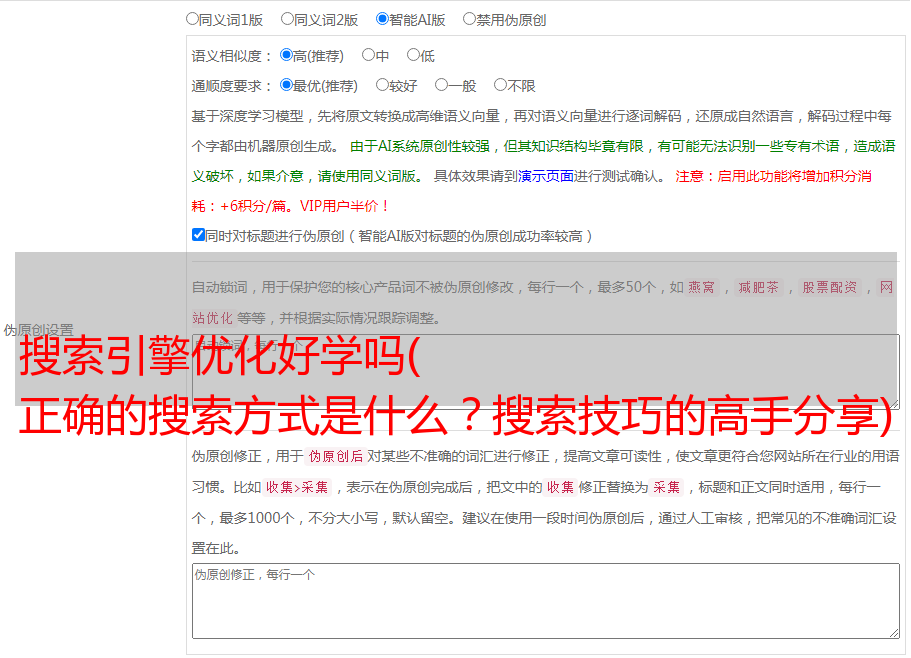This screenshot has height=658, width=911.
Task: Set 通顺度要求 to 最优(推荐)
Action: click(286, 85)
